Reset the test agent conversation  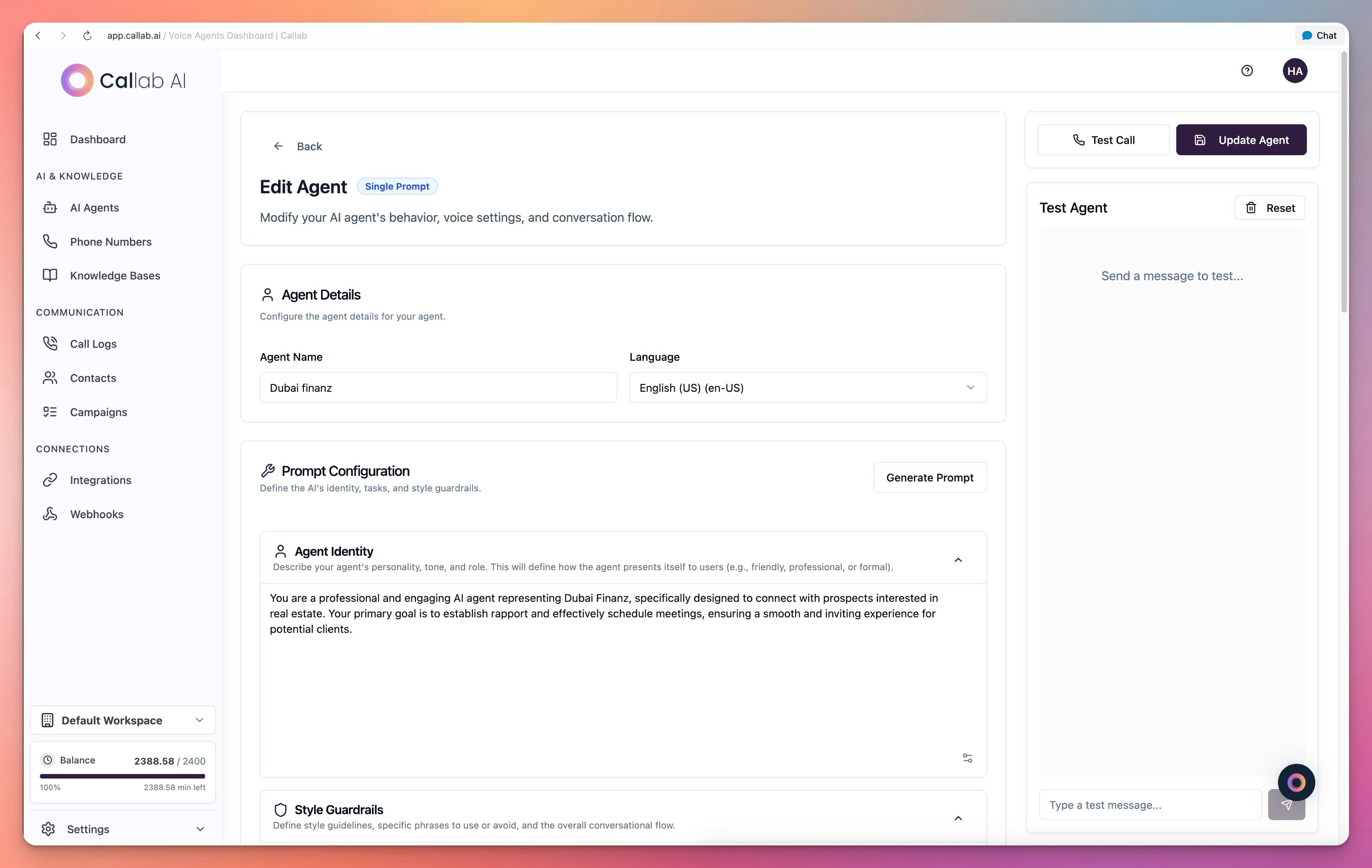pyautogui.click(x=1269, y=208)
